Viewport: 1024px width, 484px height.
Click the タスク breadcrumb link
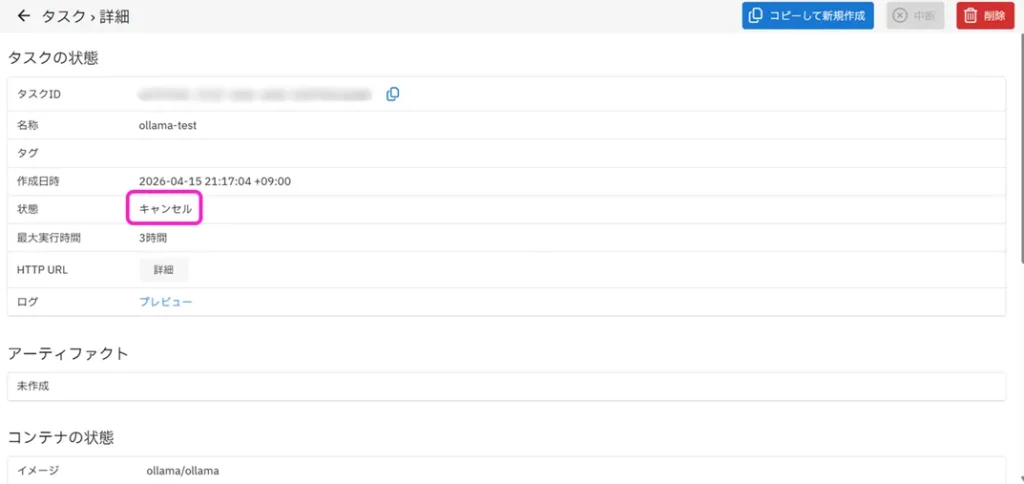pos(64,17)
